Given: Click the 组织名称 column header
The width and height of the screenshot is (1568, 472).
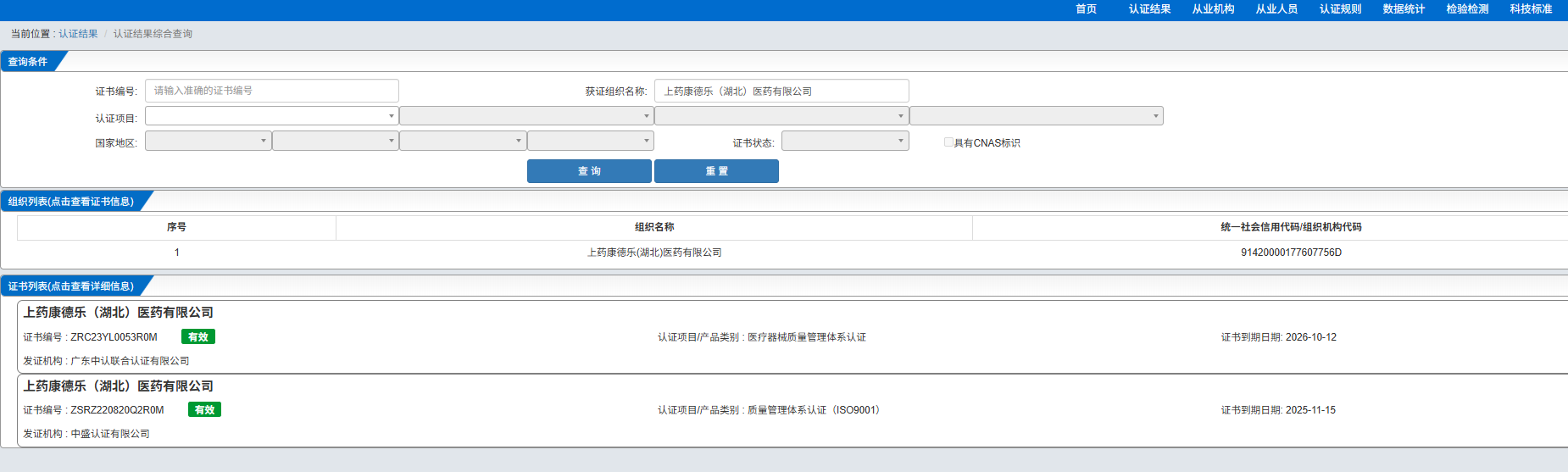Looking at the screenshot, I should [654, 227].
